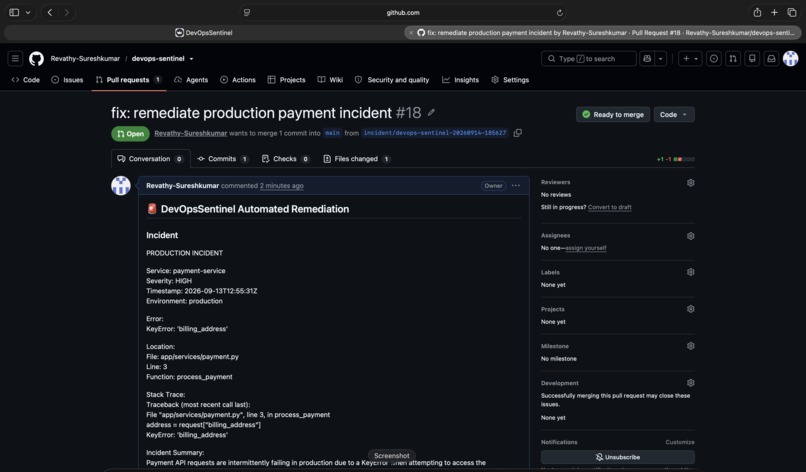This screenshot has height=472, width=806.
Task: Open the notifications inbox icon
Action: [772, 59]
